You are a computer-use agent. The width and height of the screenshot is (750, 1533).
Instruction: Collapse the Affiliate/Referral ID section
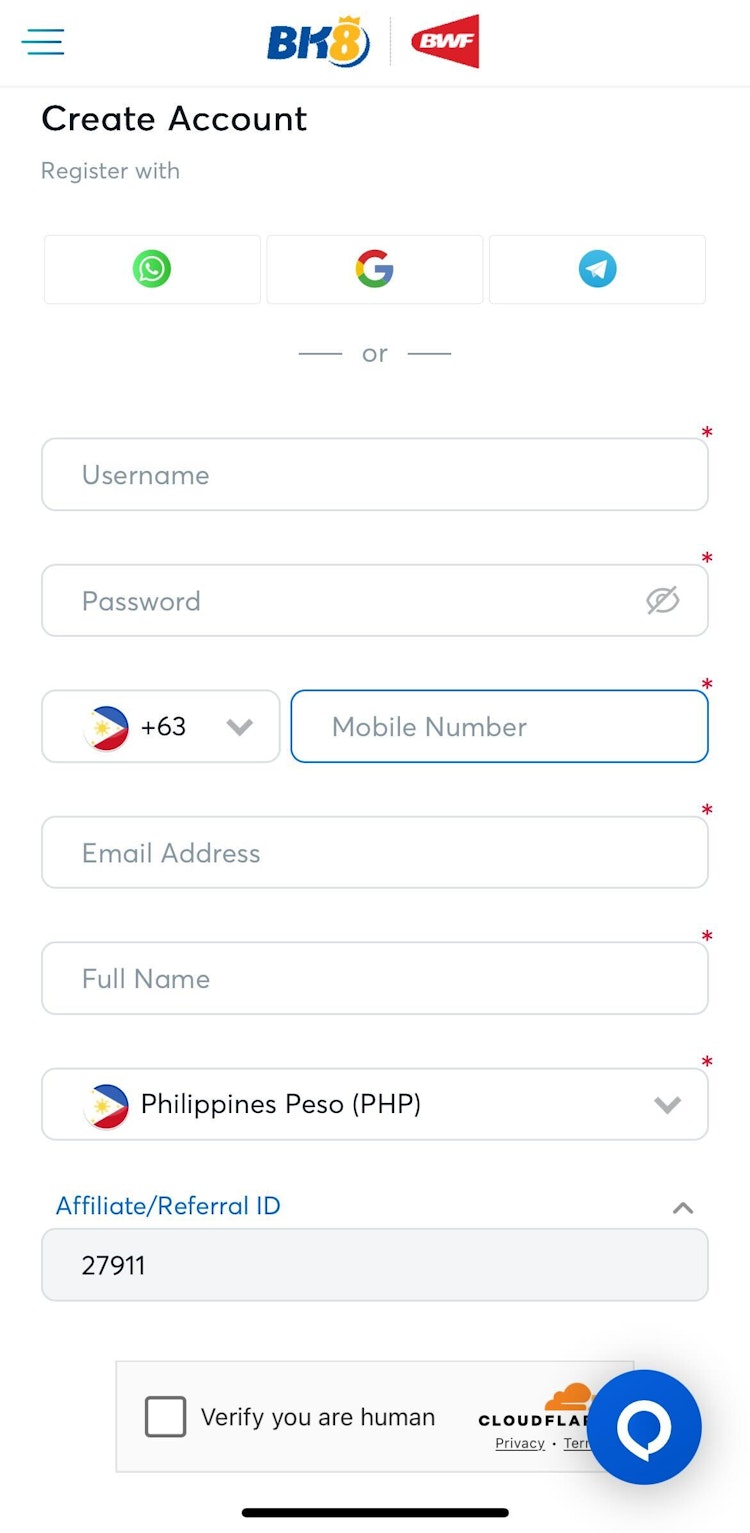point(683,1208)
